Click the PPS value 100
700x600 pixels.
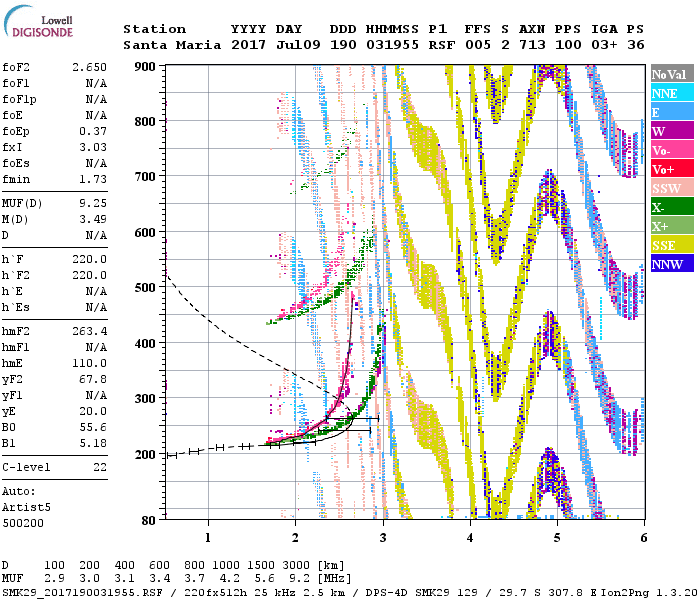point(568,45)
